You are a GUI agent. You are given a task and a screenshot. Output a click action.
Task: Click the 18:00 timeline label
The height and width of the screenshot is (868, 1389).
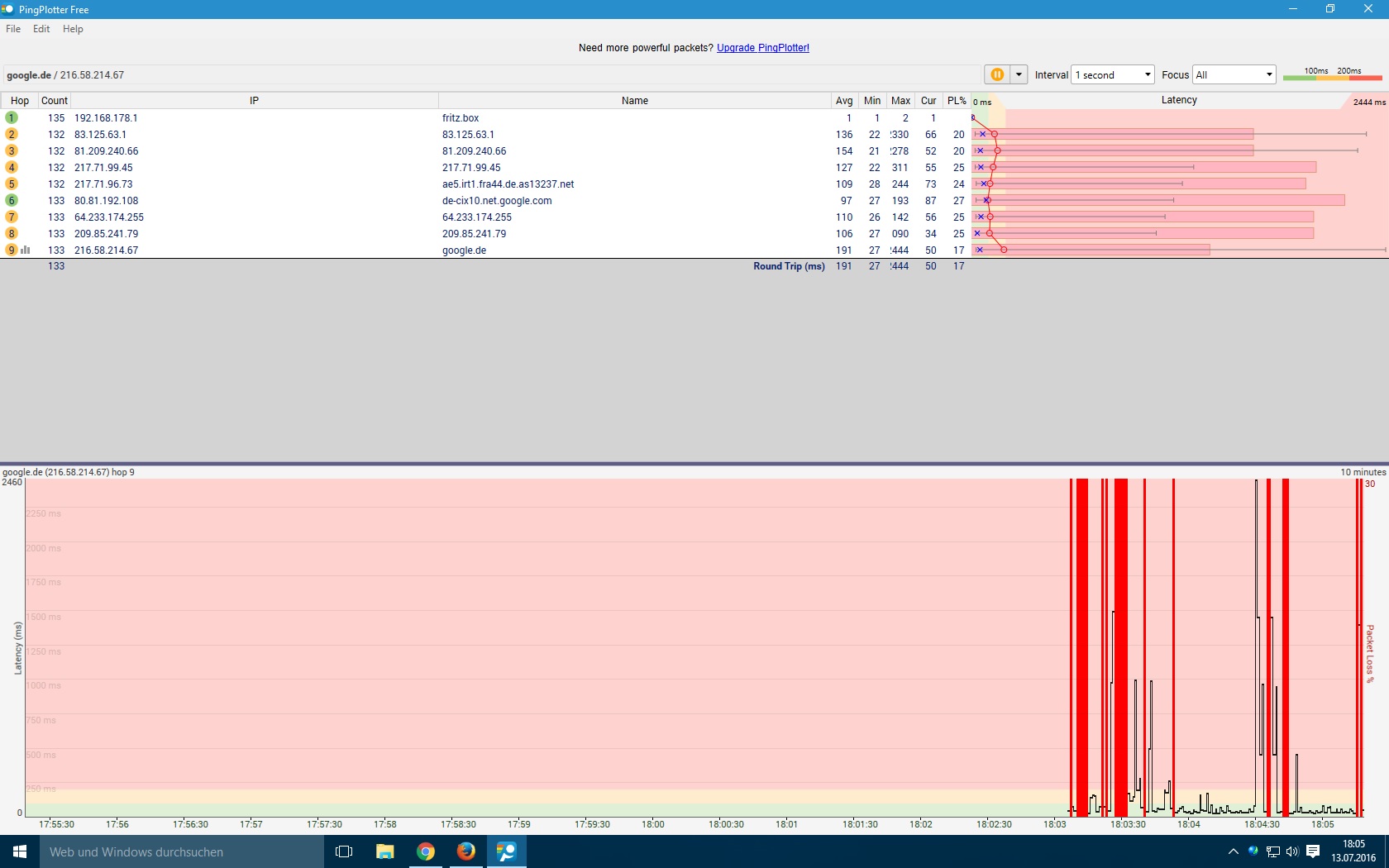click(653, 824)
